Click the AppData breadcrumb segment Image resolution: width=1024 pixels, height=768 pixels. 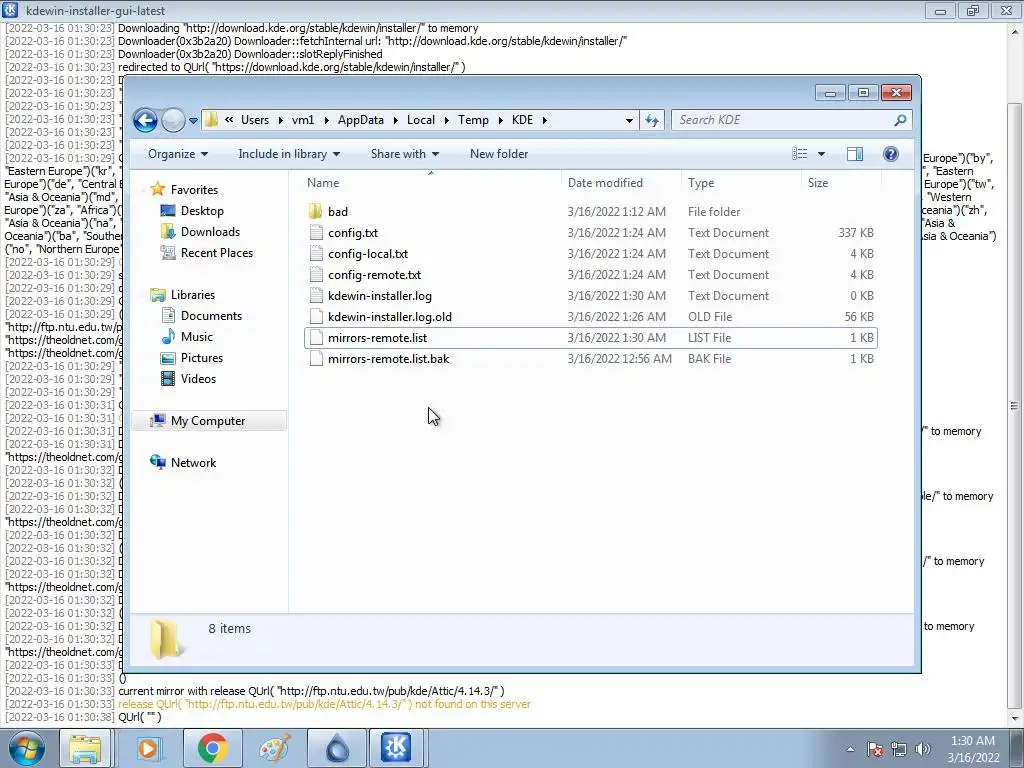[360, 120]
